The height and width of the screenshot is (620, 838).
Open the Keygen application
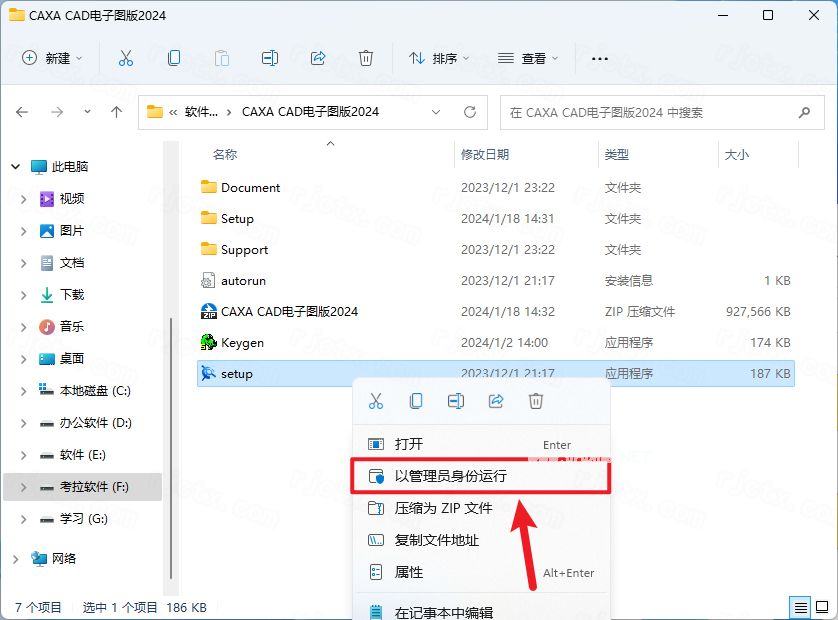tap(244, 342)
